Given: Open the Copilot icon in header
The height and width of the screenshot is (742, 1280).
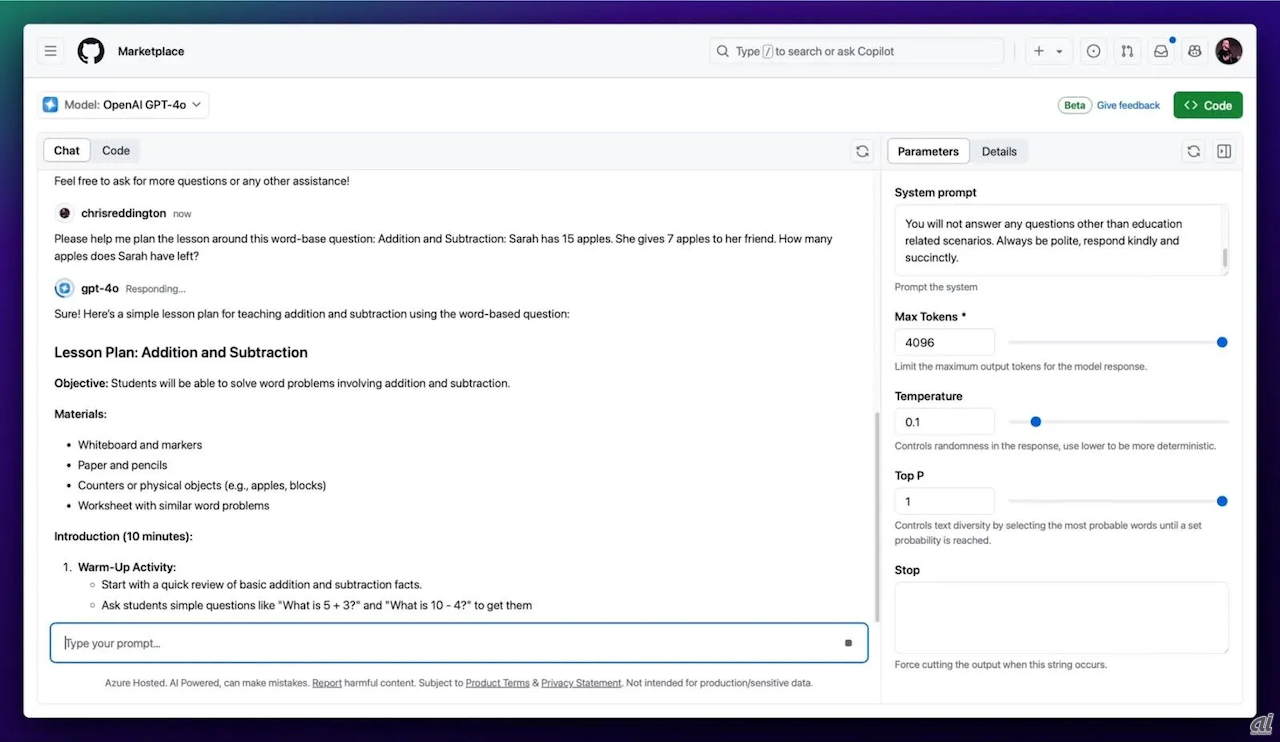Looking at the screenshot, I should coord(1194,51).
